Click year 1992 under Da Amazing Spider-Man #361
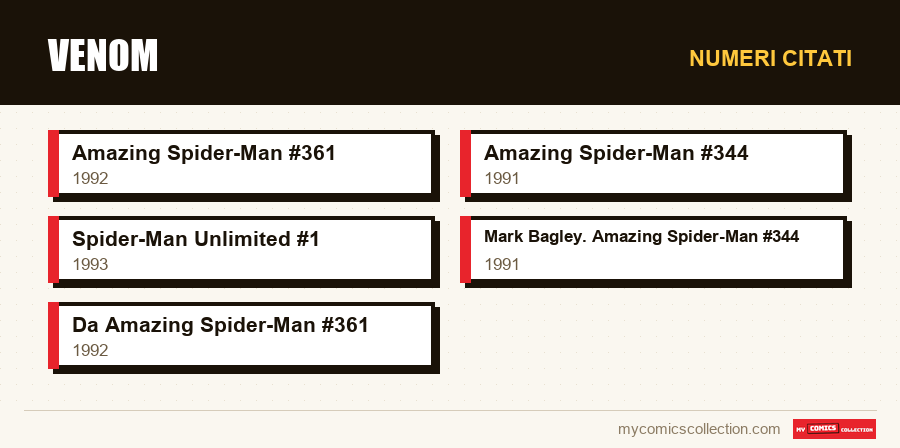Viewport: 900px width, 448px height. click(x=90, y=350)
